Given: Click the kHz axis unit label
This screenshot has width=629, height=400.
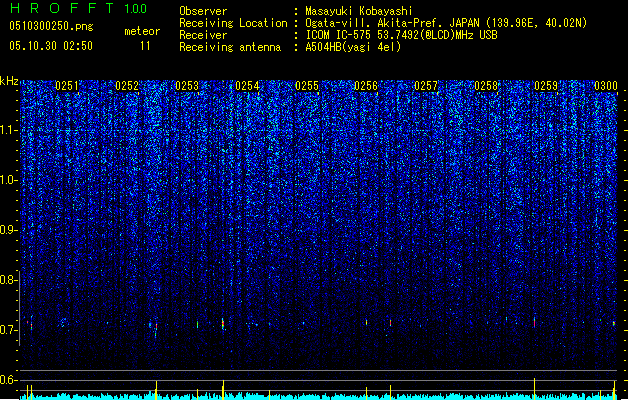Looking at the screenshot, I should point(9,81).
